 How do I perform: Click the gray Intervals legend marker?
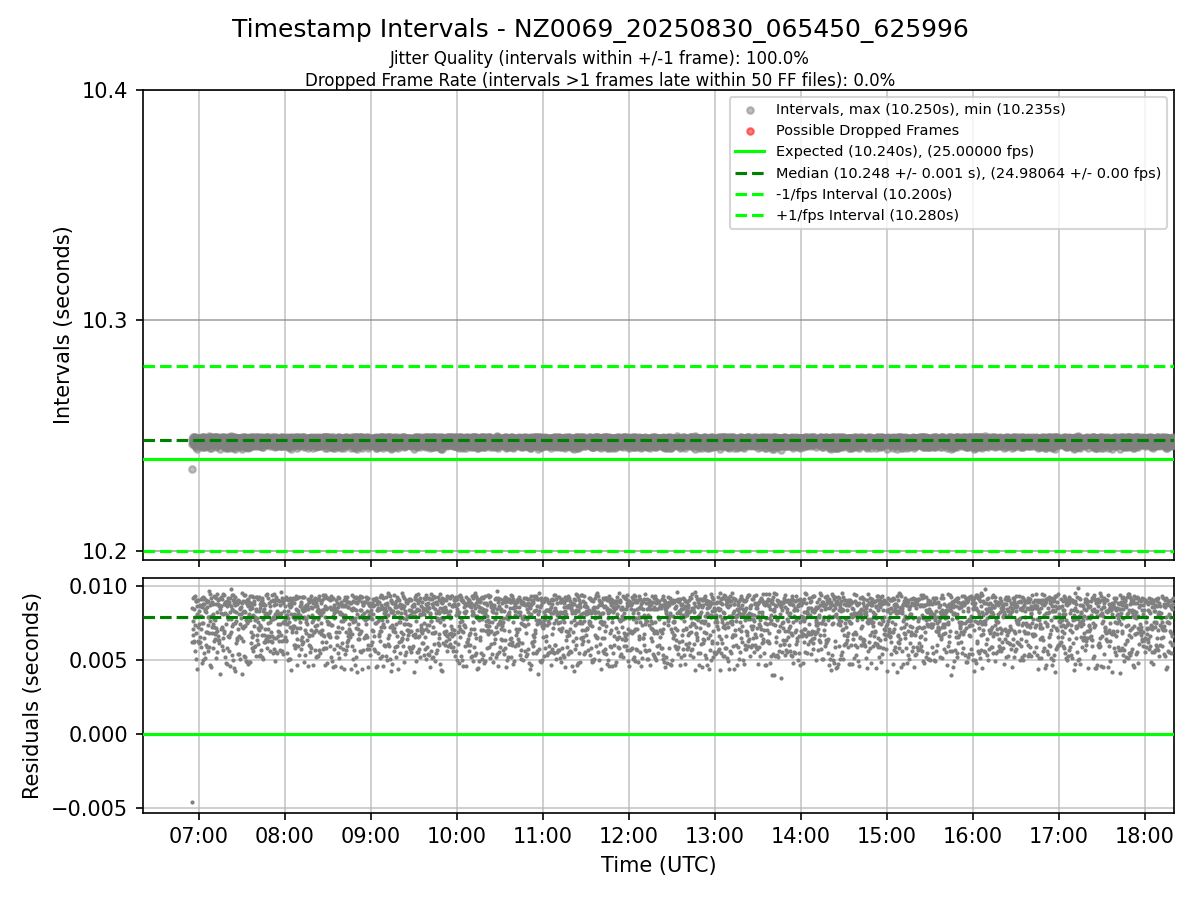750,109
